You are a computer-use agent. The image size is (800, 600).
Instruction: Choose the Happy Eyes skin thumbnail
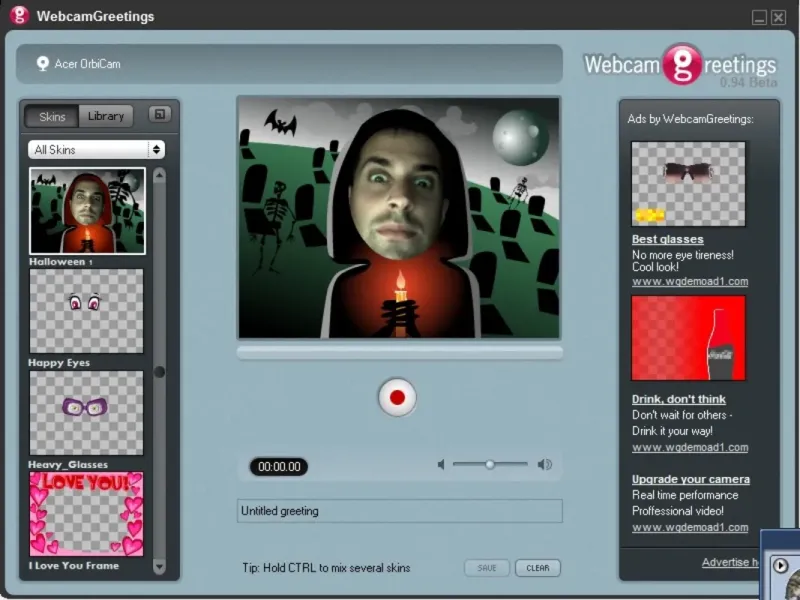[86, 311]
